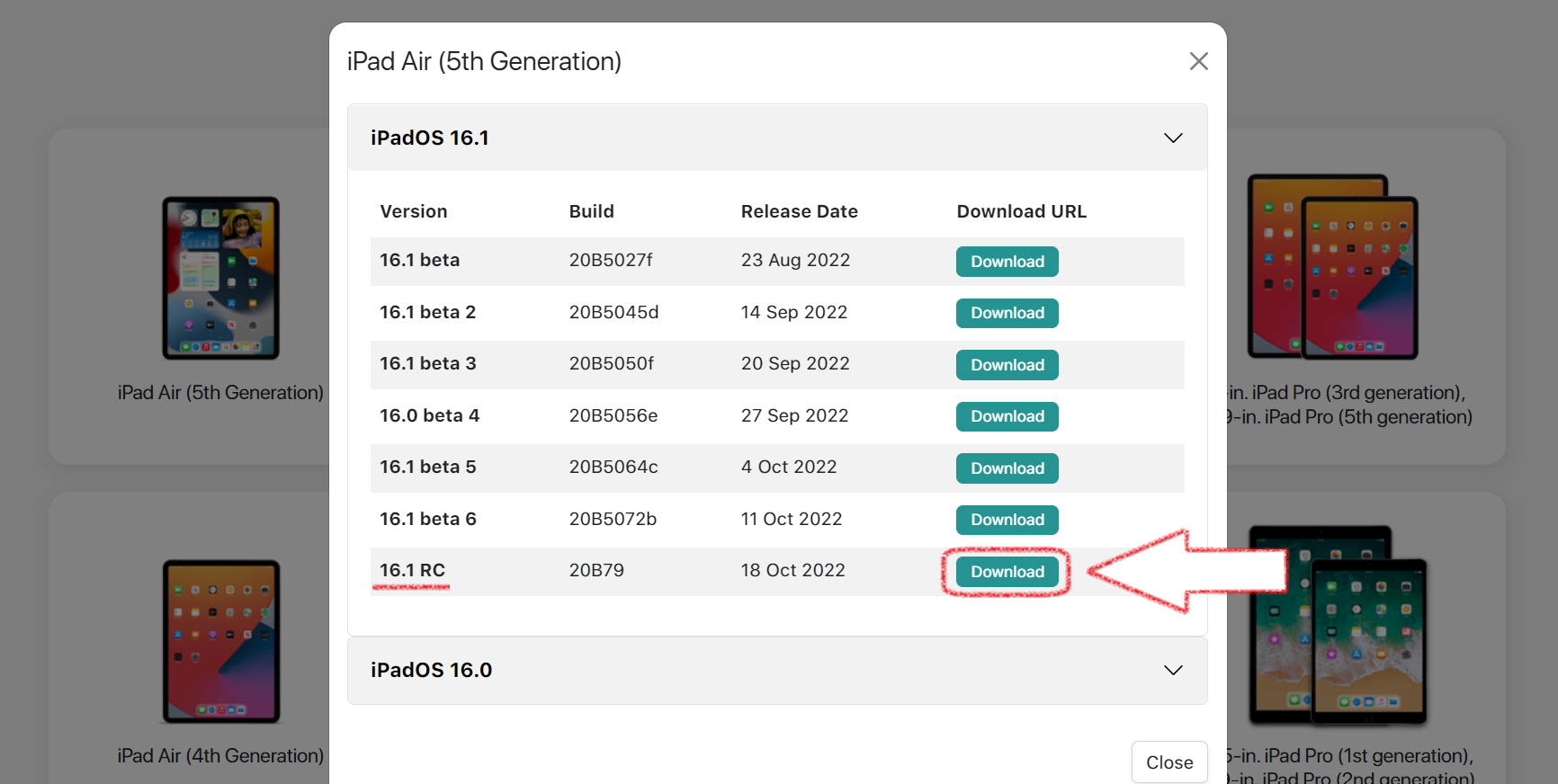Download the 16.1 beta 6 firmware

pos(1007,520)
